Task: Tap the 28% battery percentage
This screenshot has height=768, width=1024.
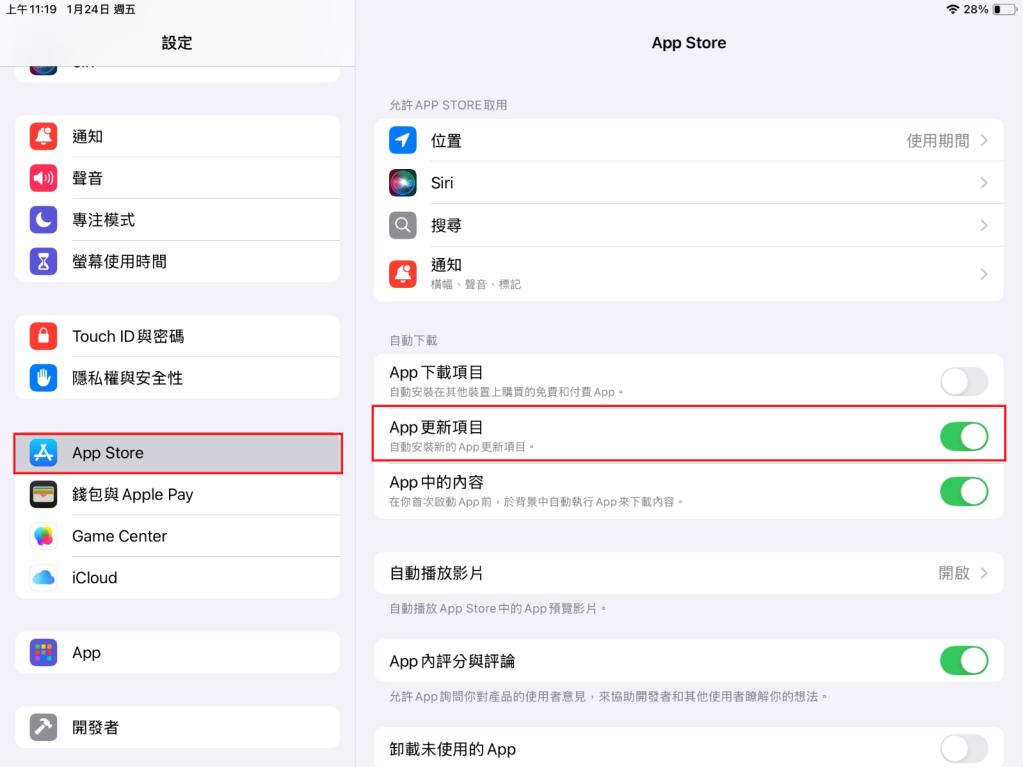Action: pos(976,9)
